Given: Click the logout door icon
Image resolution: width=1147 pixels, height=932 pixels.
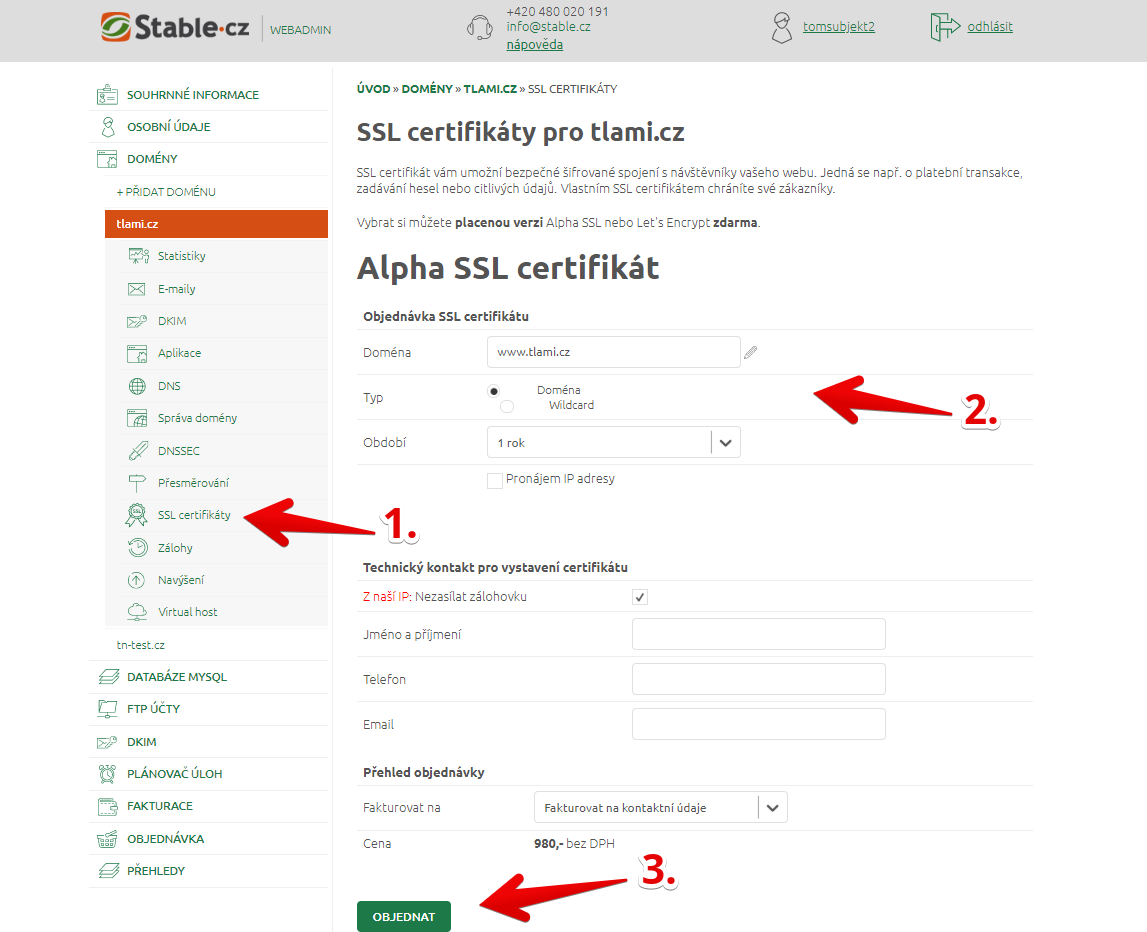Looking at the screenshot, I should [x=944, y=27].
